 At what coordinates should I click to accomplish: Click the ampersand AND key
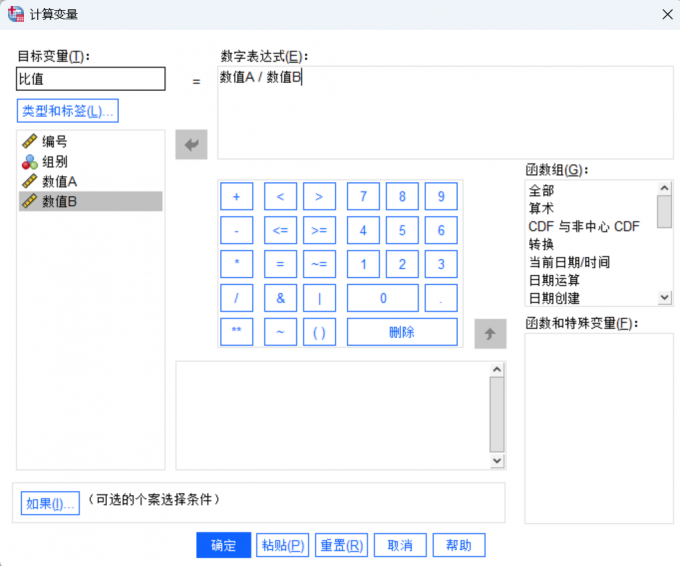[x=280, y=298]
